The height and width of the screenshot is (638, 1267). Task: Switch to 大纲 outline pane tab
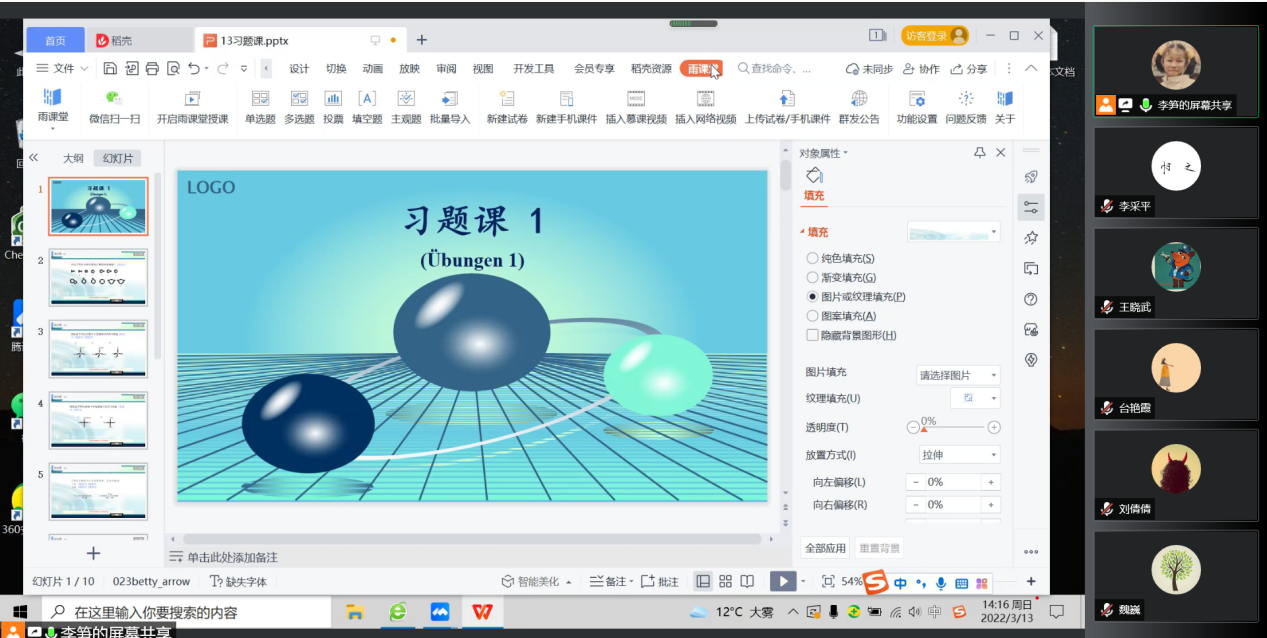[x=73, y=158]
